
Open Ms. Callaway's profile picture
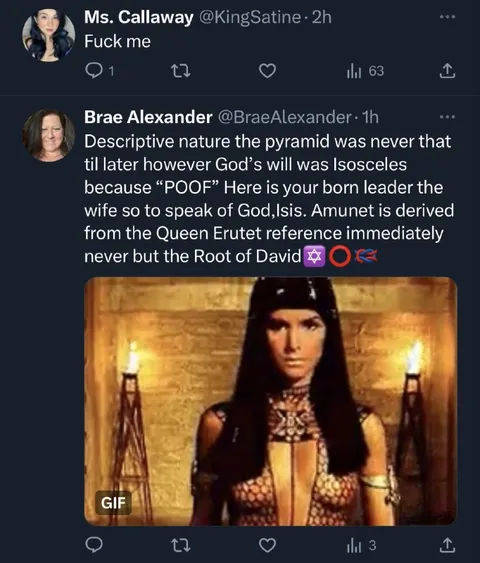click(x=49, y=35)
